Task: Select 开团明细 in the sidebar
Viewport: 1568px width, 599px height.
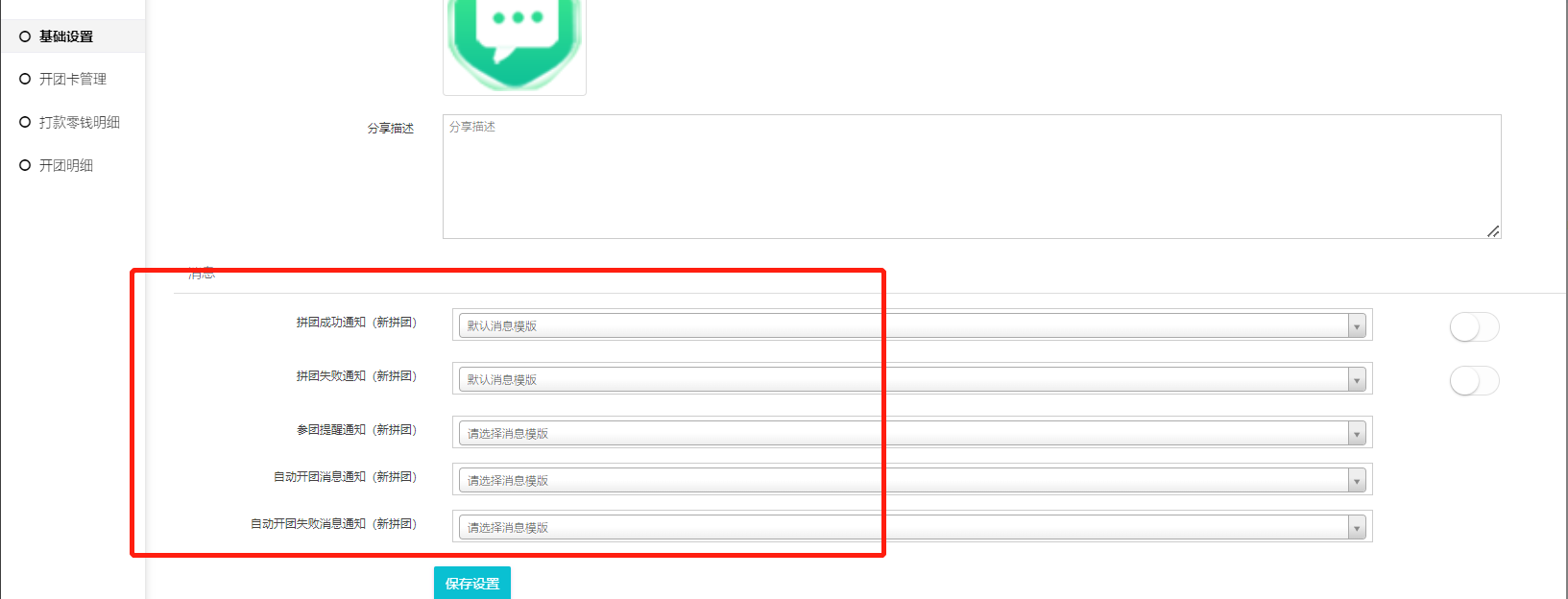Action: [x=66, y=165]
